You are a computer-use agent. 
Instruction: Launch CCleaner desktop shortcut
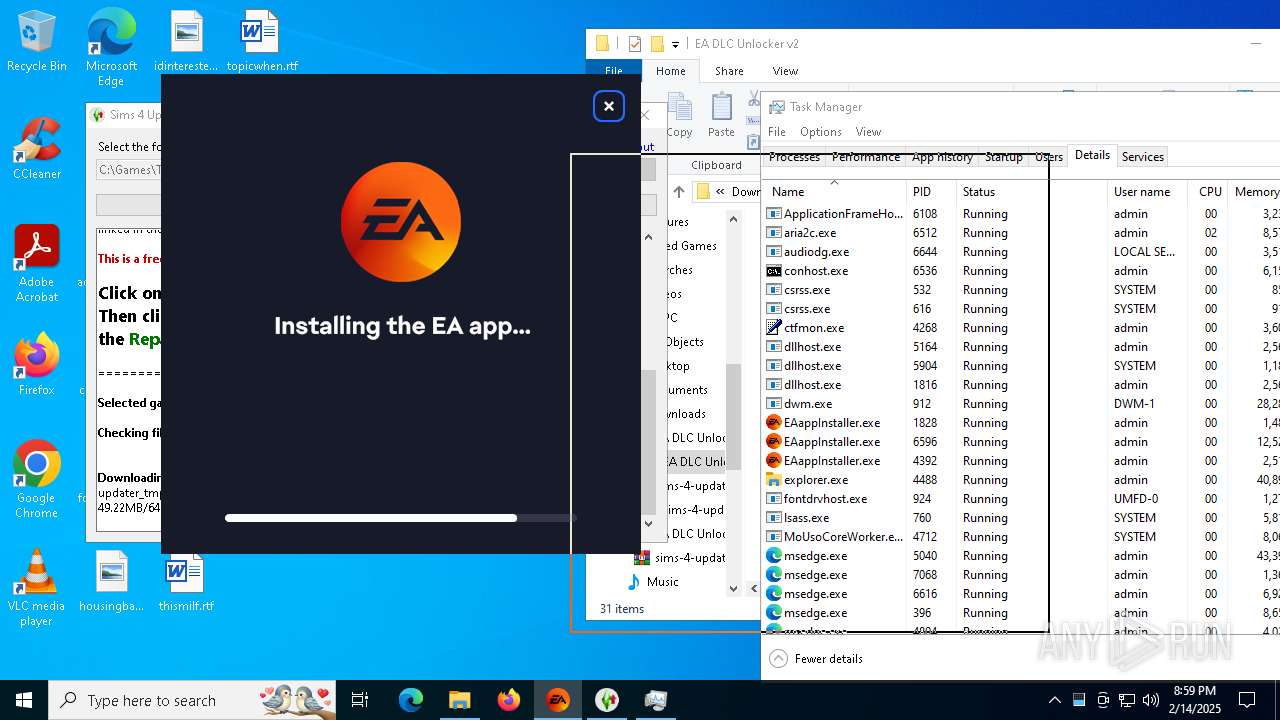click(x=37, y=148)
